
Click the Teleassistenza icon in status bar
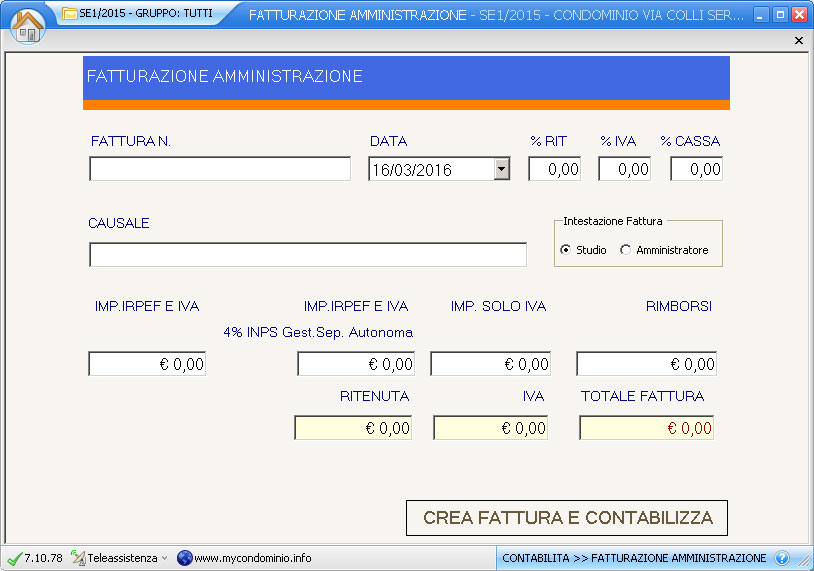pyautogui.click(x=78, y=558)
